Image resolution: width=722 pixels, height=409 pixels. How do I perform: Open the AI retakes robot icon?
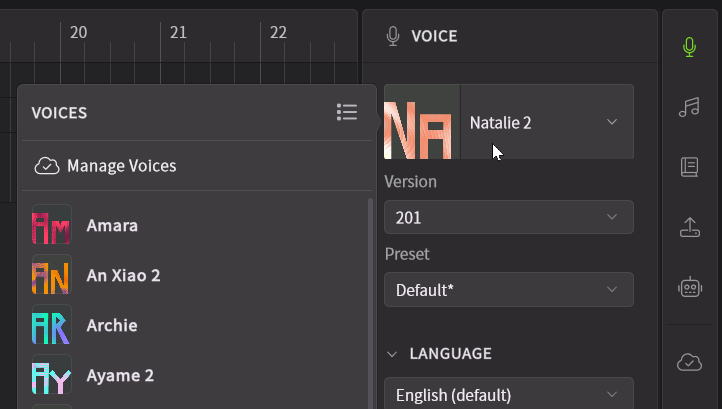pyautogui.click(x=690, y=288)
